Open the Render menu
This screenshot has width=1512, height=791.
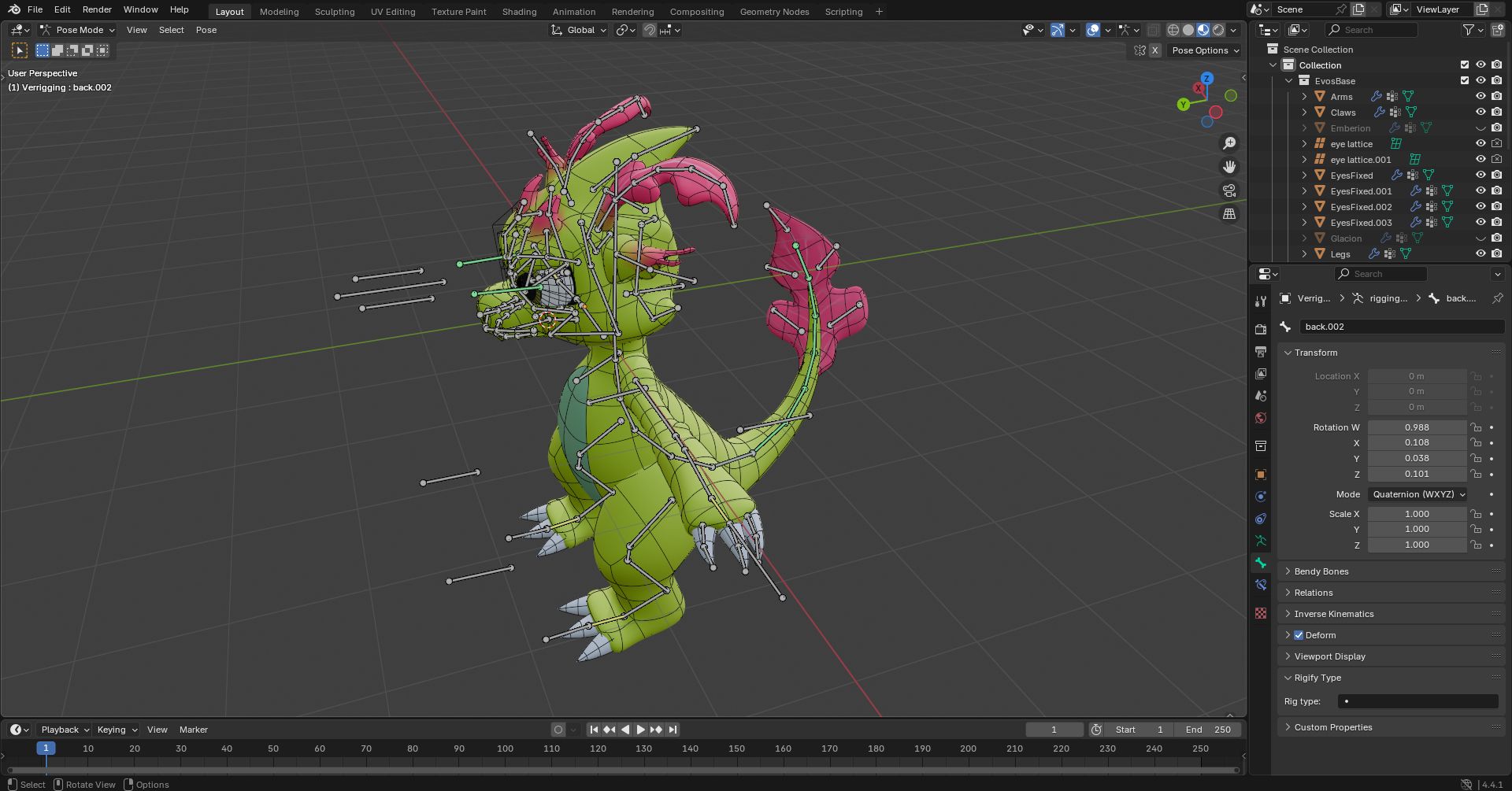(x=97, y=9)
